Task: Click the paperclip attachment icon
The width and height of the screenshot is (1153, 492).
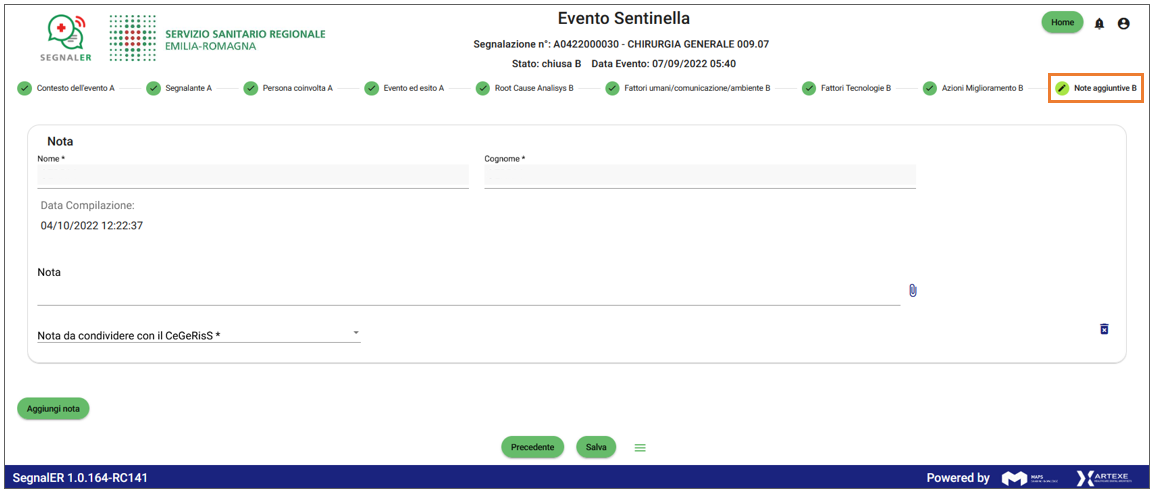Action: tap(912, 290)
